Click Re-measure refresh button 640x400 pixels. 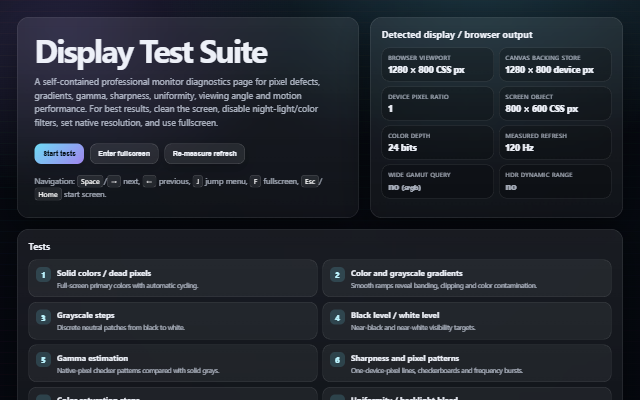click(204, 153)
